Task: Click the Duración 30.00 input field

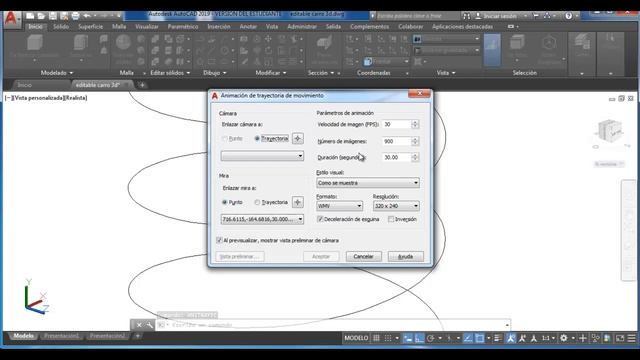Action: pyautogui.click(x=397, y=157)
